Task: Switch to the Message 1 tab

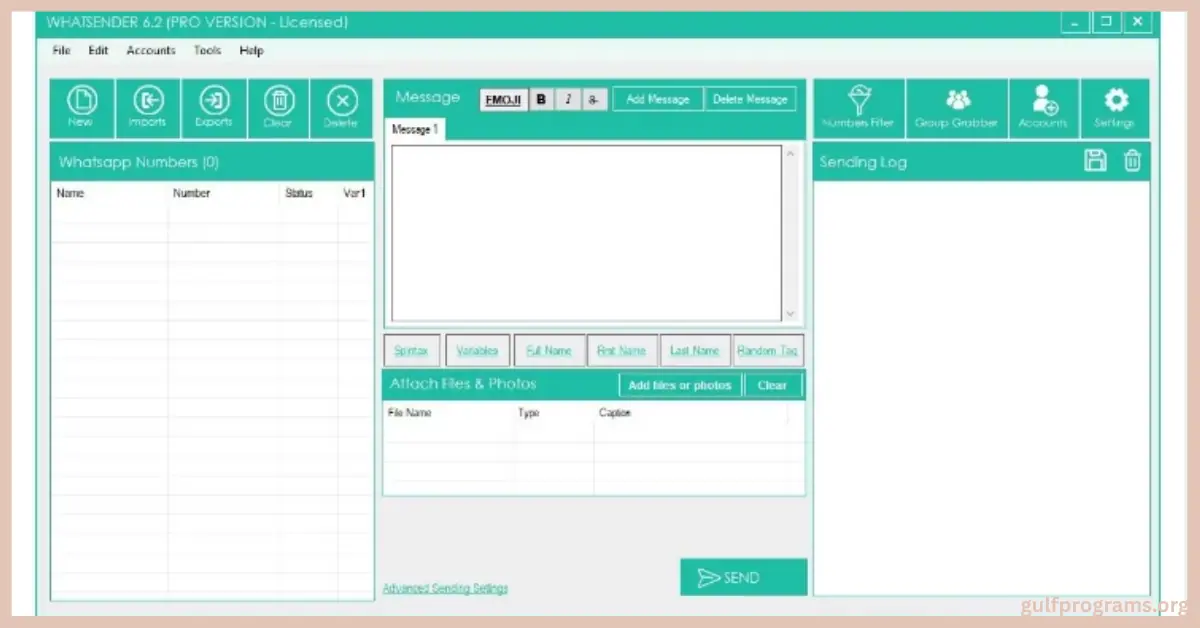Action: tap(415, 128)
